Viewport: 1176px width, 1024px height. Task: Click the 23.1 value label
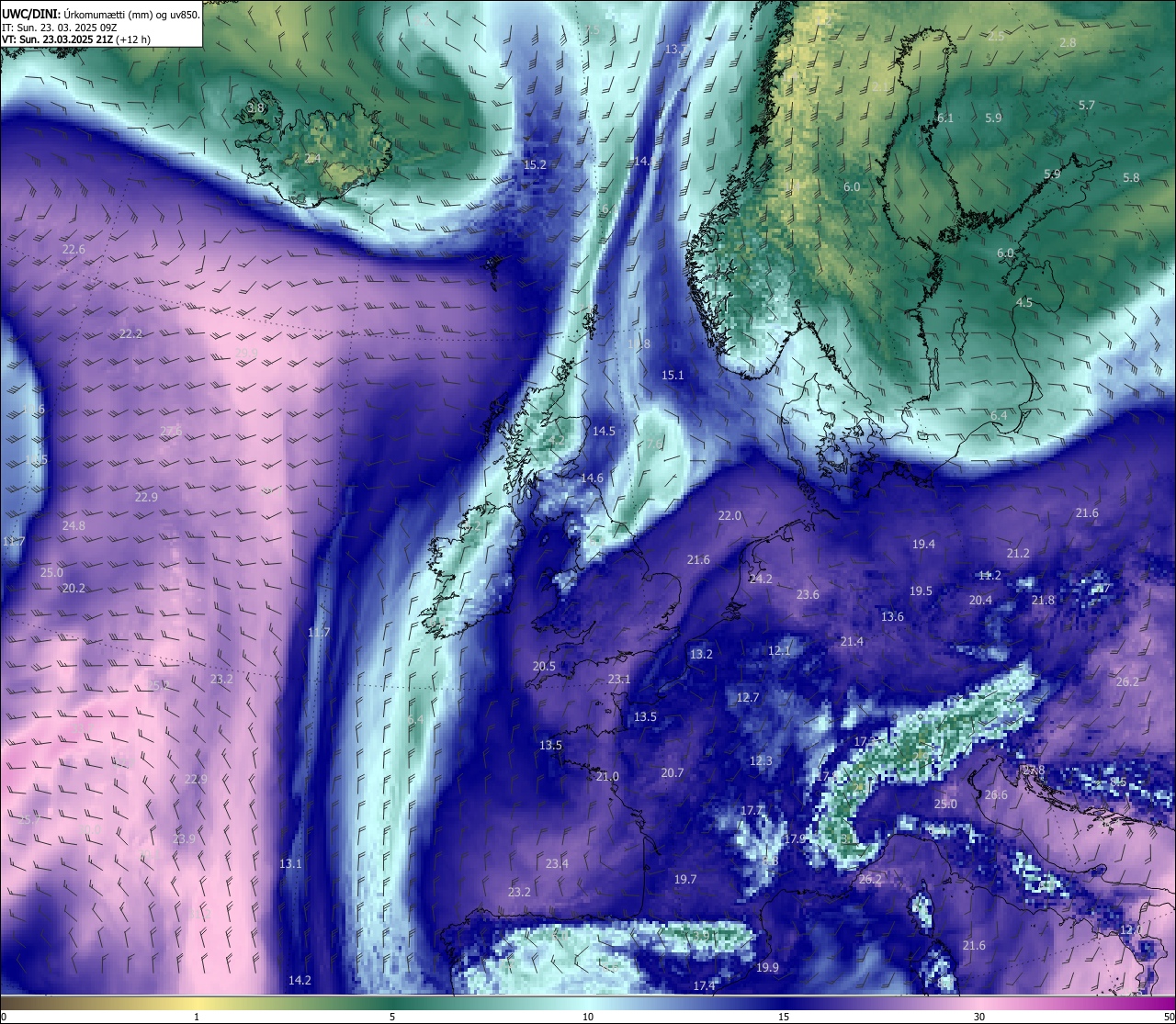point(619,679)
